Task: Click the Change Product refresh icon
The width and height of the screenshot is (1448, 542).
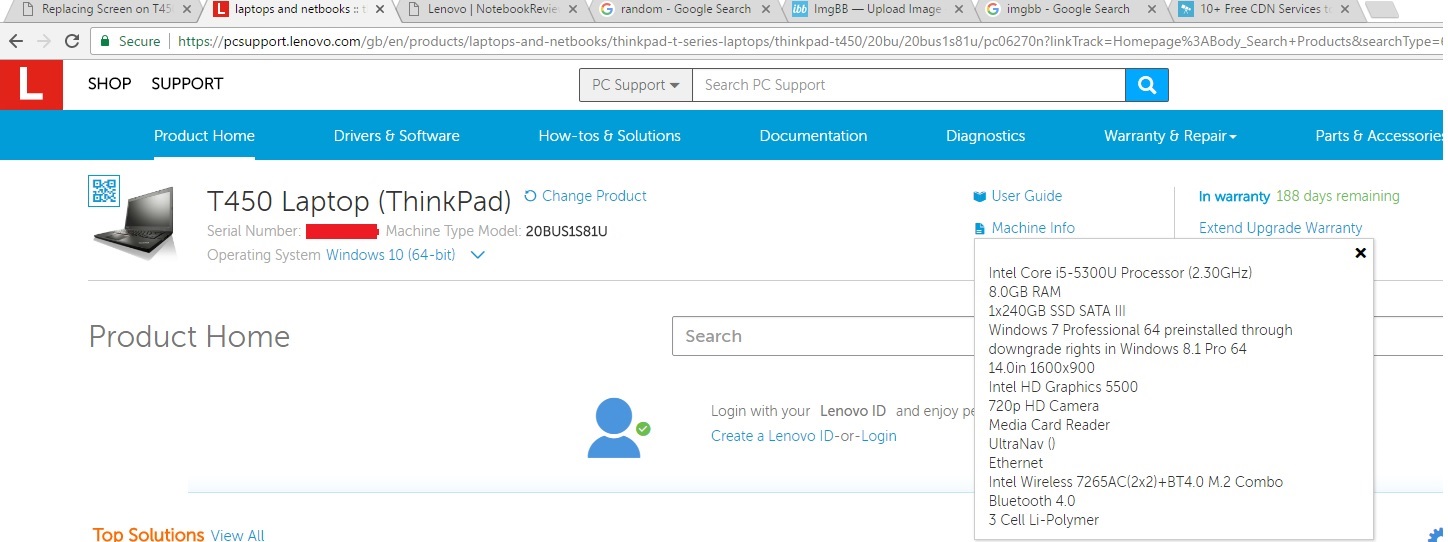Action: coord(530,196)
